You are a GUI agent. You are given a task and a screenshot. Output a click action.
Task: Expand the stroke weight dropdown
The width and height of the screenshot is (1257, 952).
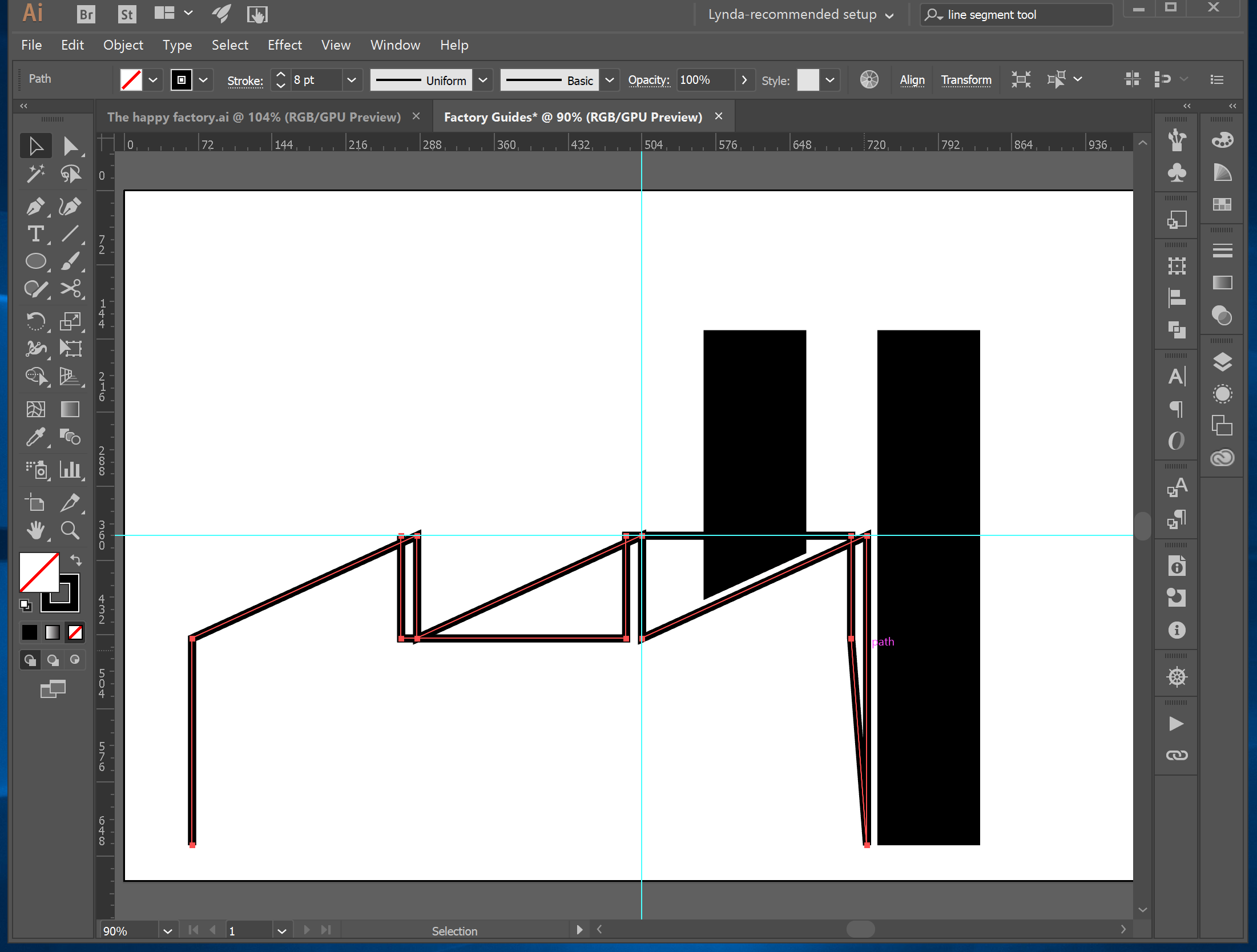pos(352,80)
